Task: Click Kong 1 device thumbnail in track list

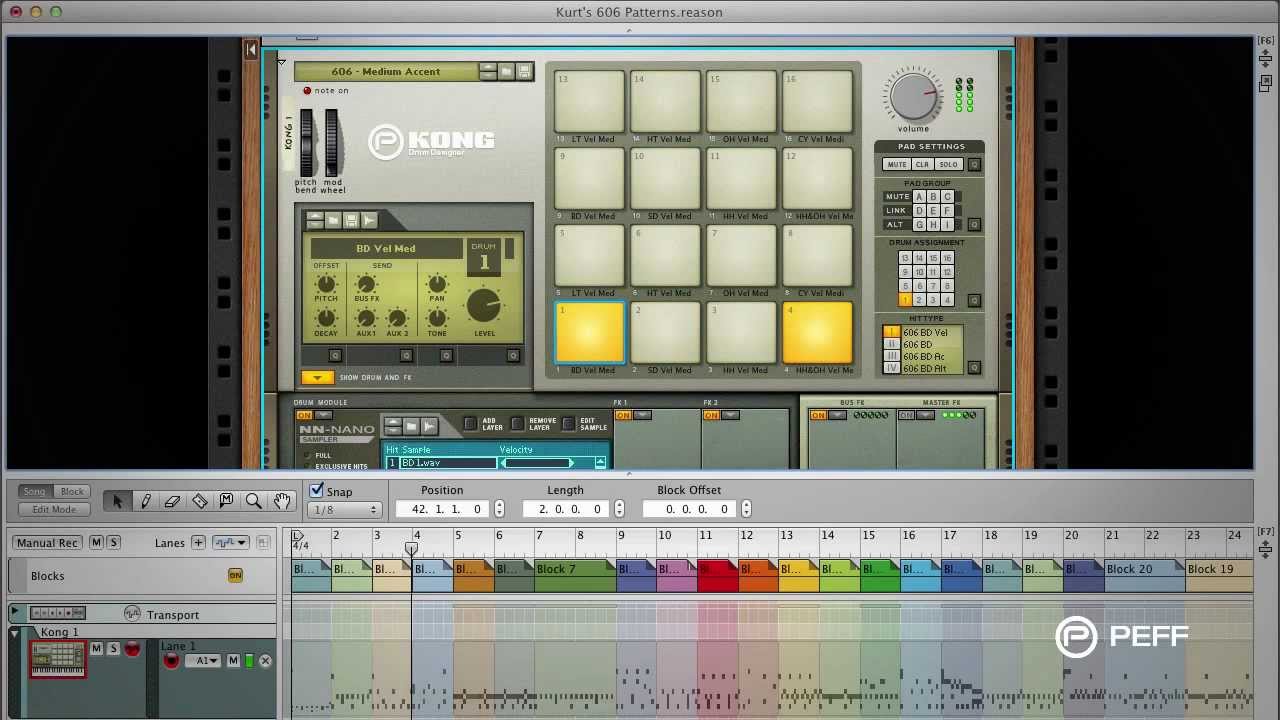Action: 58,658
